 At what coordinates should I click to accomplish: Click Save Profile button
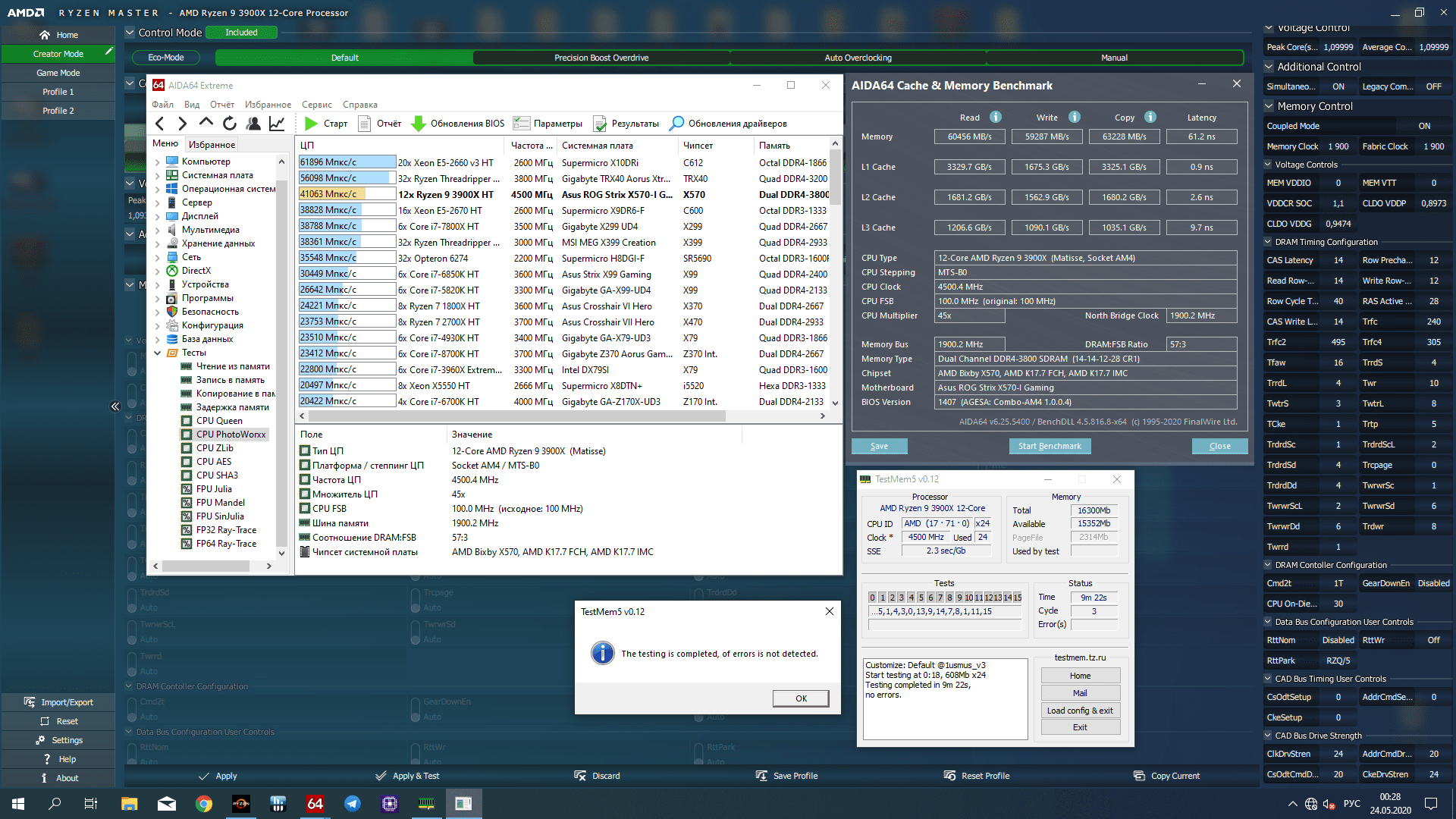click(786, 776)
